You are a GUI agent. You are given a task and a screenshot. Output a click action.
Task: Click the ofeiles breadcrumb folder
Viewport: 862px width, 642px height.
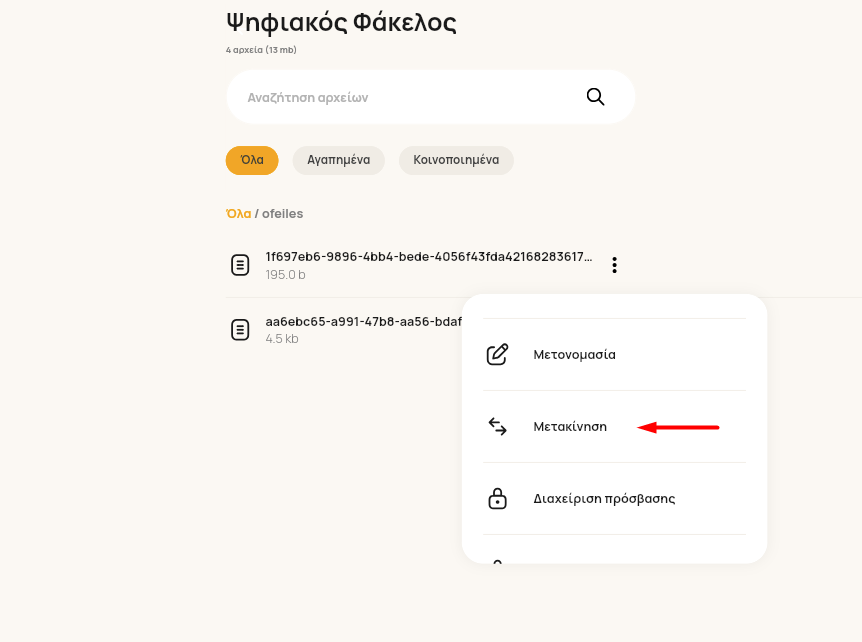tap(283, 213)
